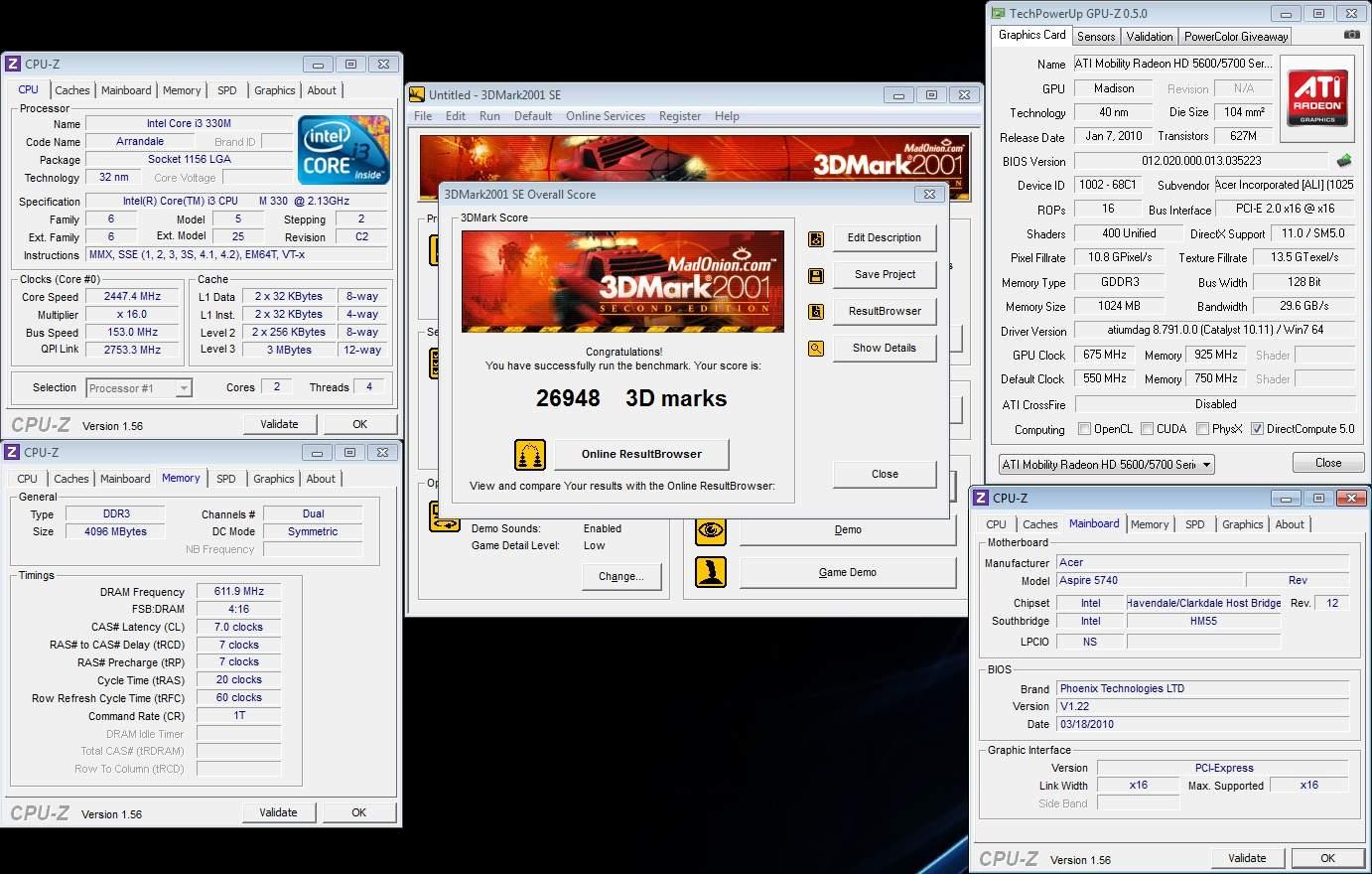This screenshot has height=874, width=1372.
Task: Click the Online ResultBrowser yellow icon
Action: (x=530, y=455)
